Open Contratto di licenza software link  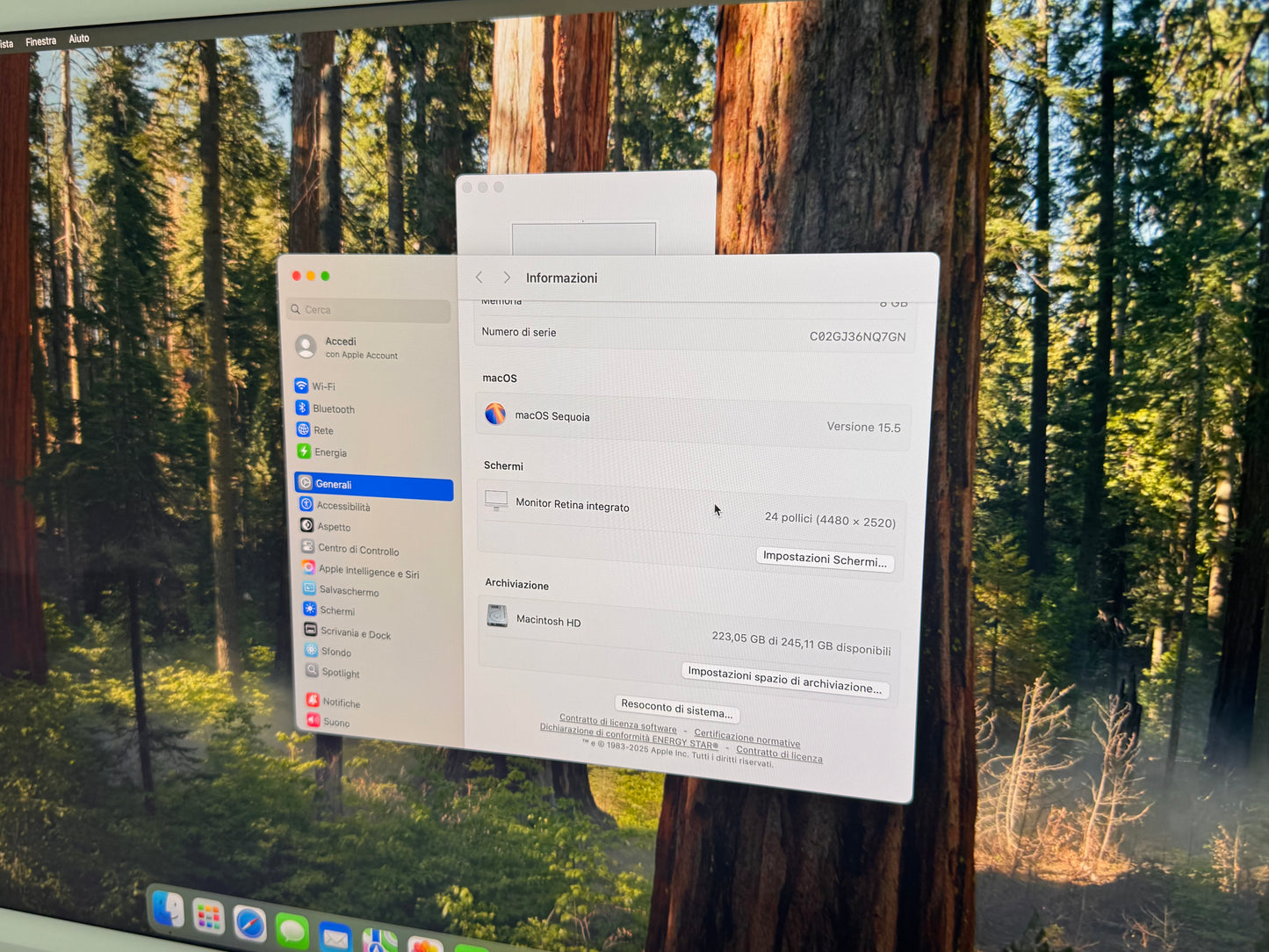click(618, 723)
